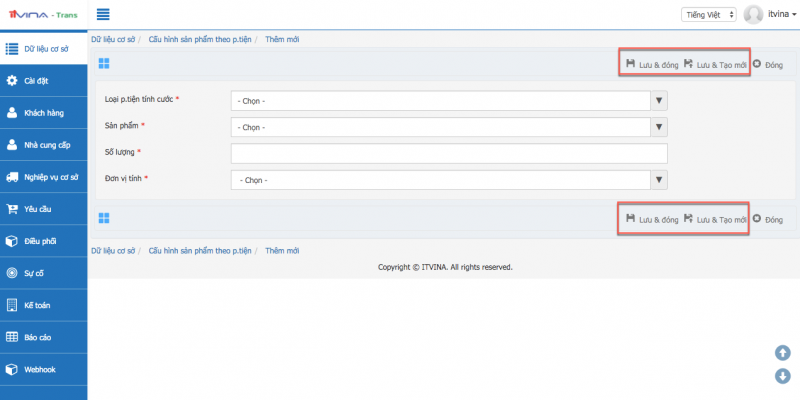The image size is (800, 400).
Task: Click the ITVINA Trans logo
Action: [43, 14]
